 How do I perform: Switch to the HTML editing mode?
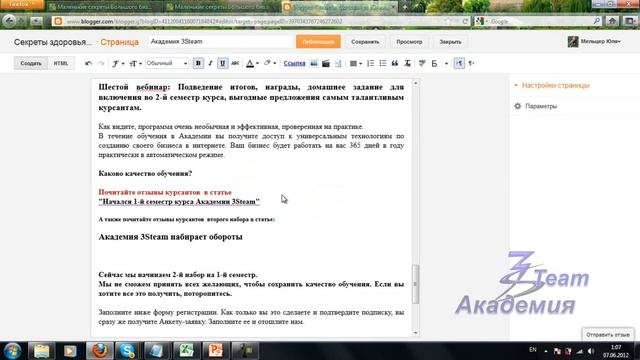[61, 63]
